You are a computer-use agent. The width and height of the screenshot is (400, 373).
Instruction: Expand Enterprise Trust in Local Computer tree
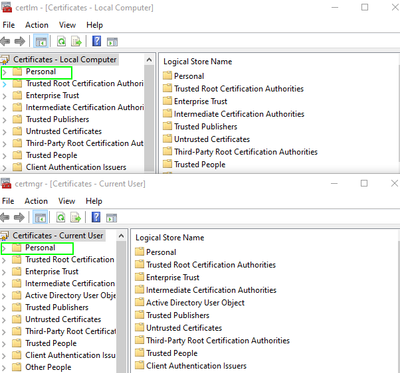tap(4, 96)
